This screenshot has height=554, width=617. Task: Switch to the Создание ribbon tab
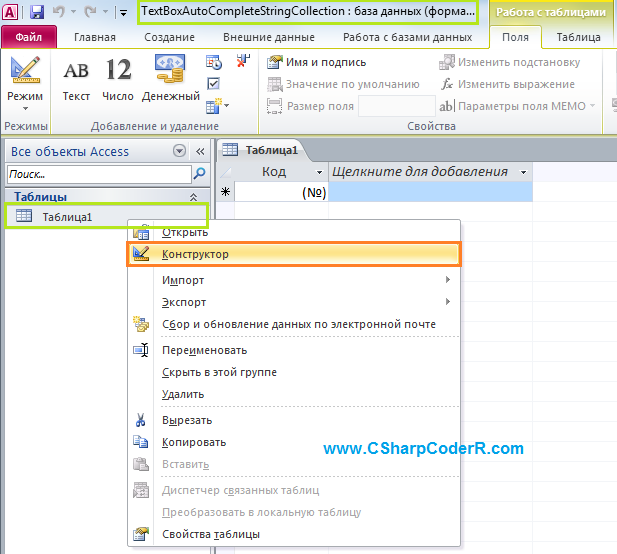169,37
